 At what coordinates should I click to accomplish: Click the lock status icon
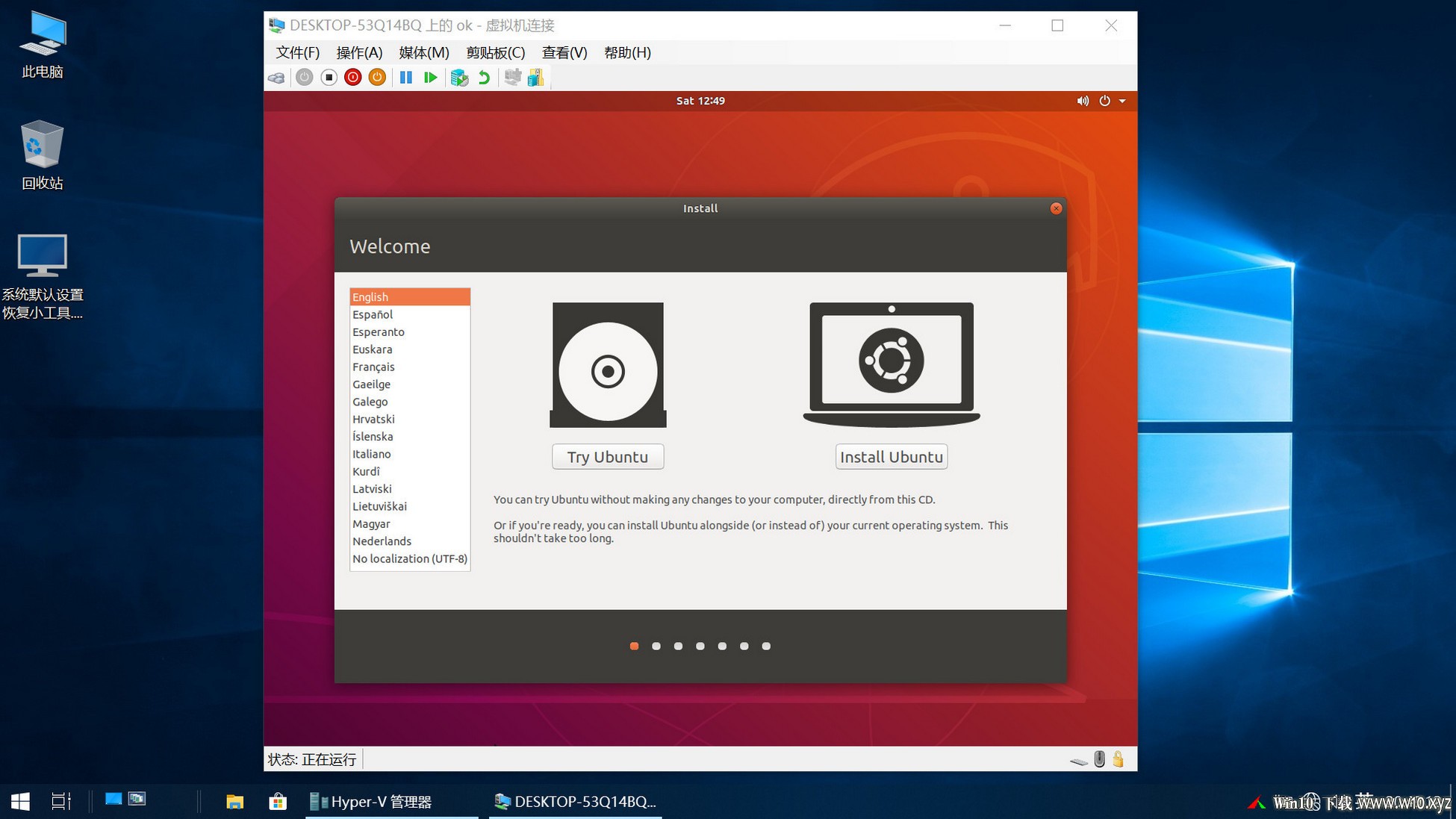tap(1118, 759)
